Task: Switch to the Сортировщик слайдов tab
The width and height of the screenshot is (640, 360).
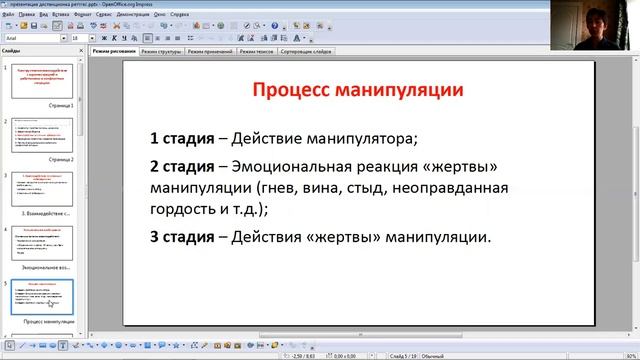Action: point(306,51)
